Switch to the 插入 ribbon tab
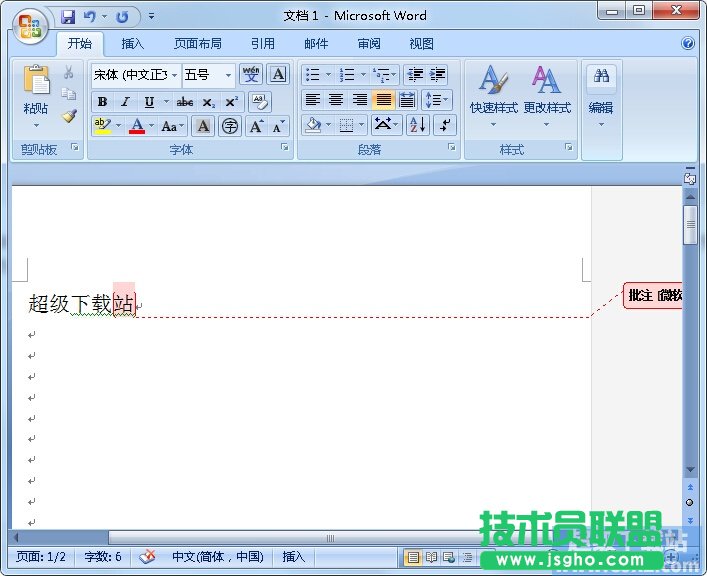 tap(132, 44)
